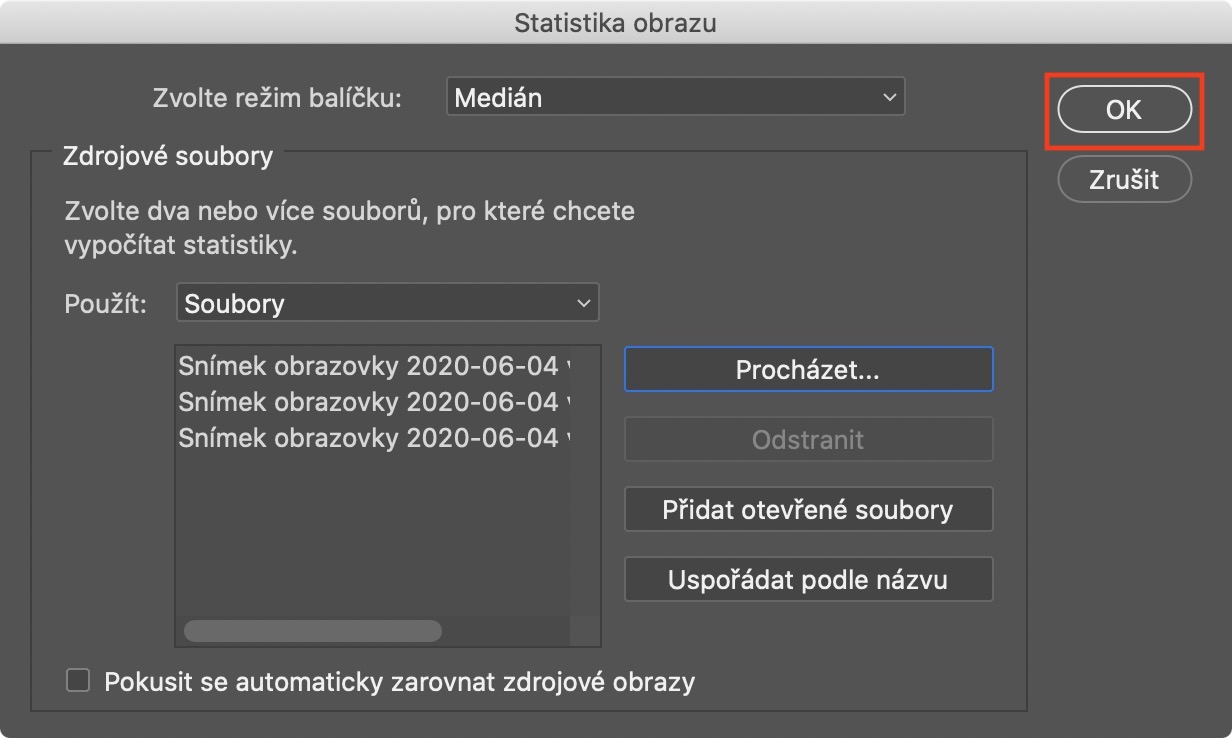Open the Medián stack mode dropdown
1232x738 pixels.
(674, 98)
